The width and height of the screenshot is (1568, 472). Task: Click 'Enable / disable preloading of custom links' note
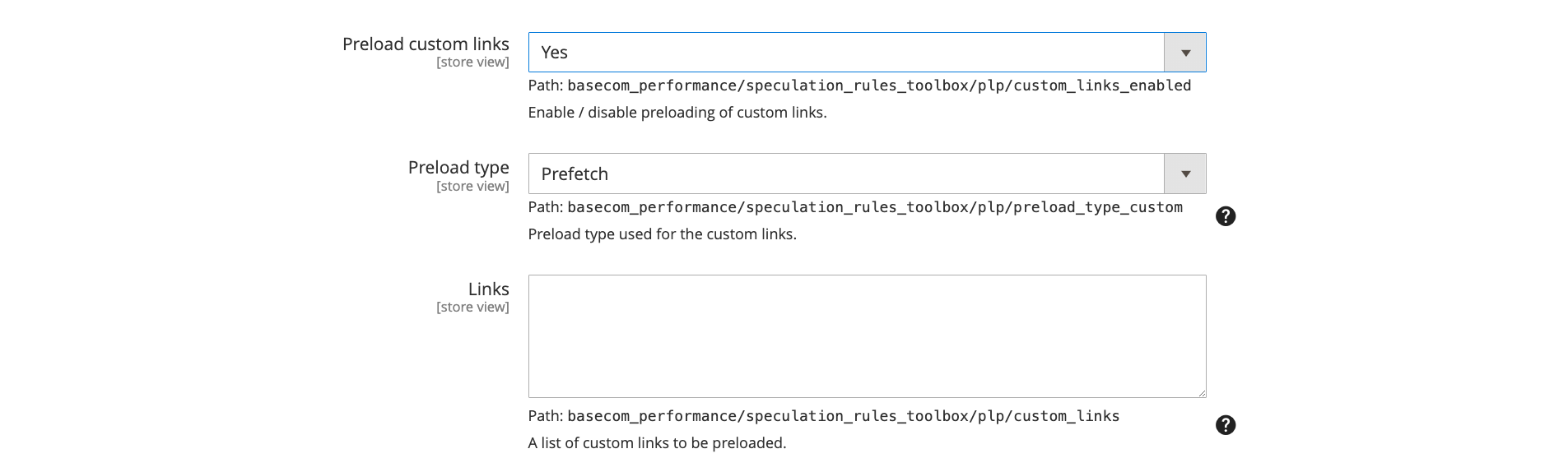pyautogui.click(x=677, y=113)
